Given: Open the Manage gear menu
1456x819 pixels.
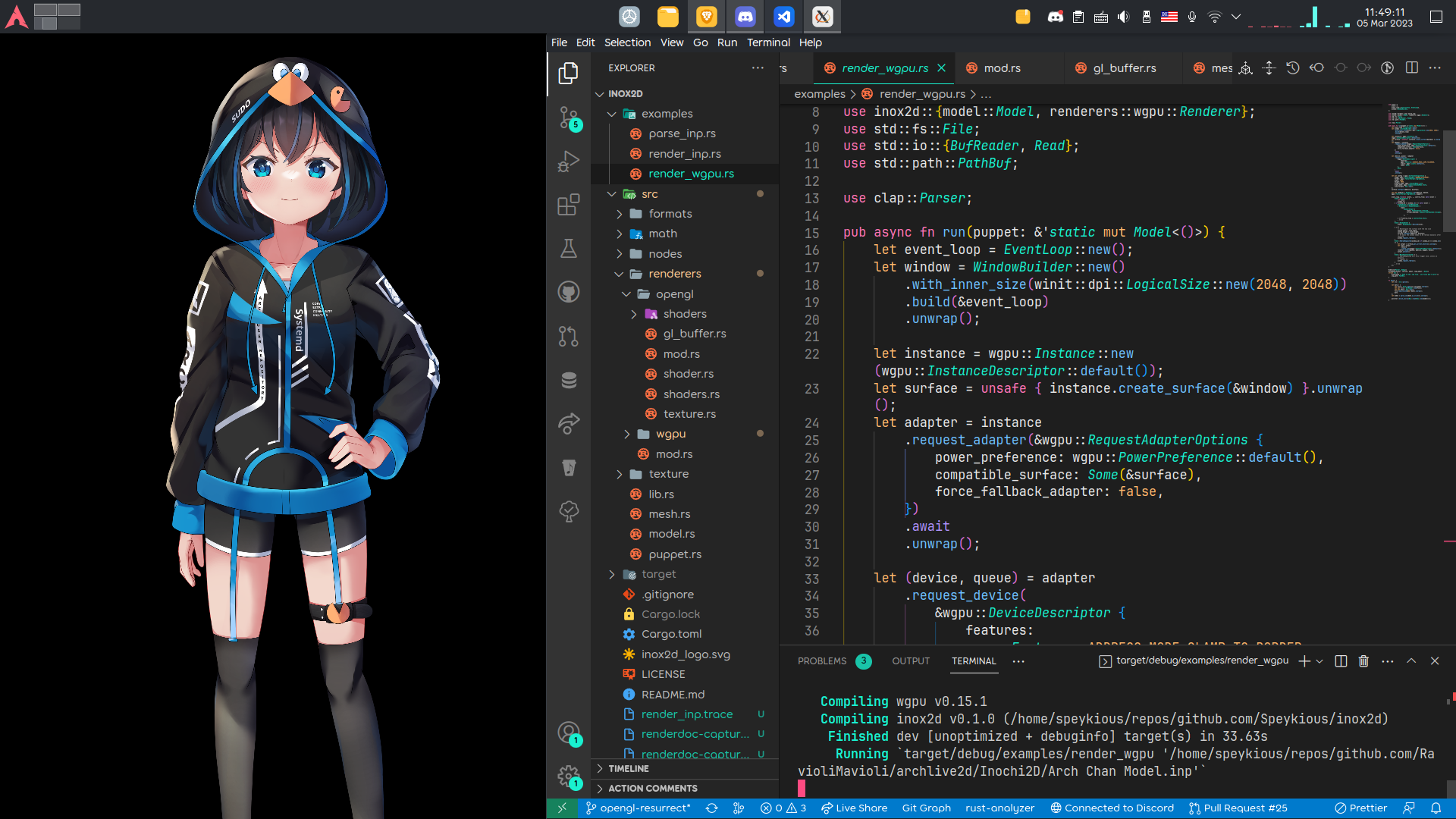Looking at the screenshot, I should [x=568, y=777].
